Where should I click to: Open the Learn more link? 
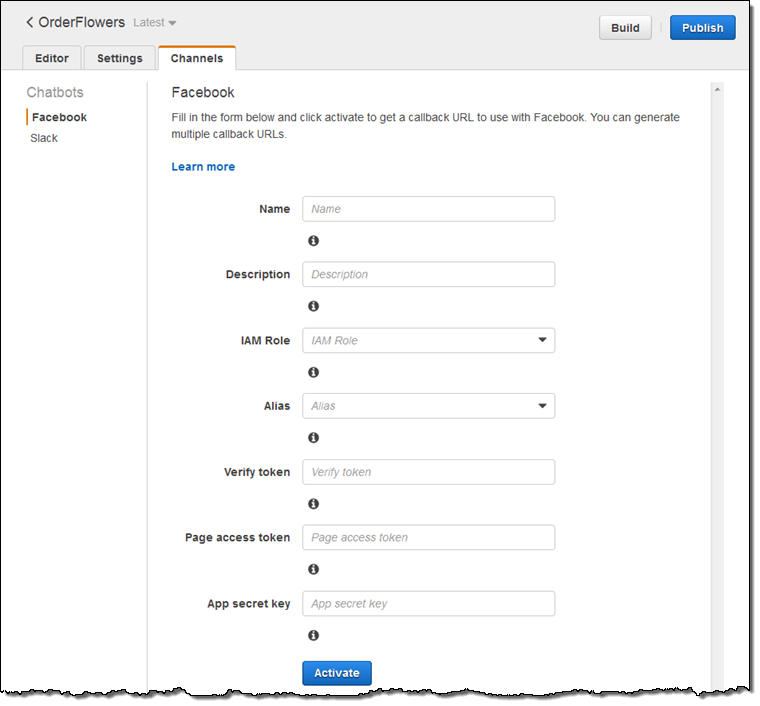pyautogui.click(x=203, y=167)
